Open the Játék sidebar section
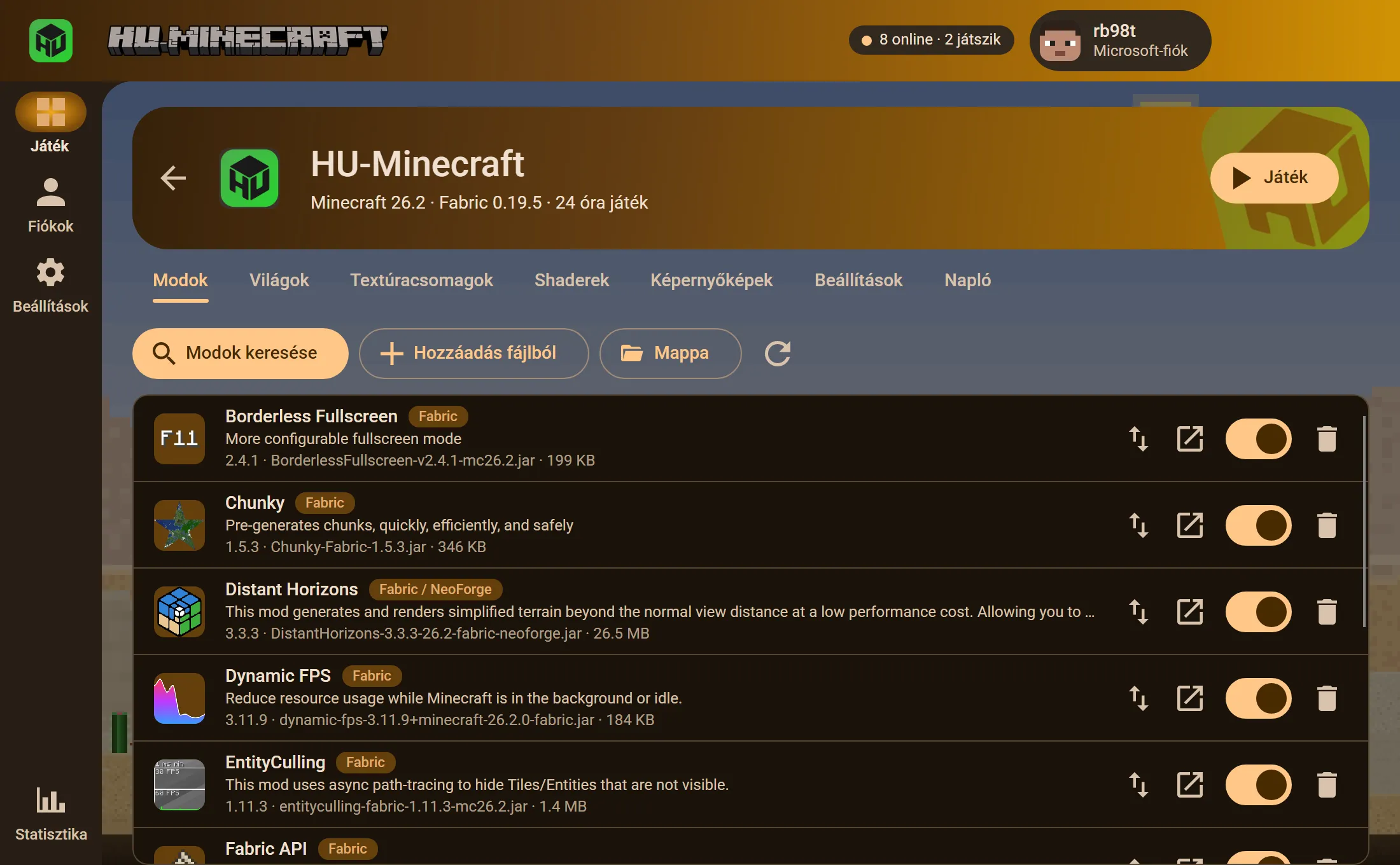Image resolution: width=1400 pixels, height=865 pixels. 50,123
